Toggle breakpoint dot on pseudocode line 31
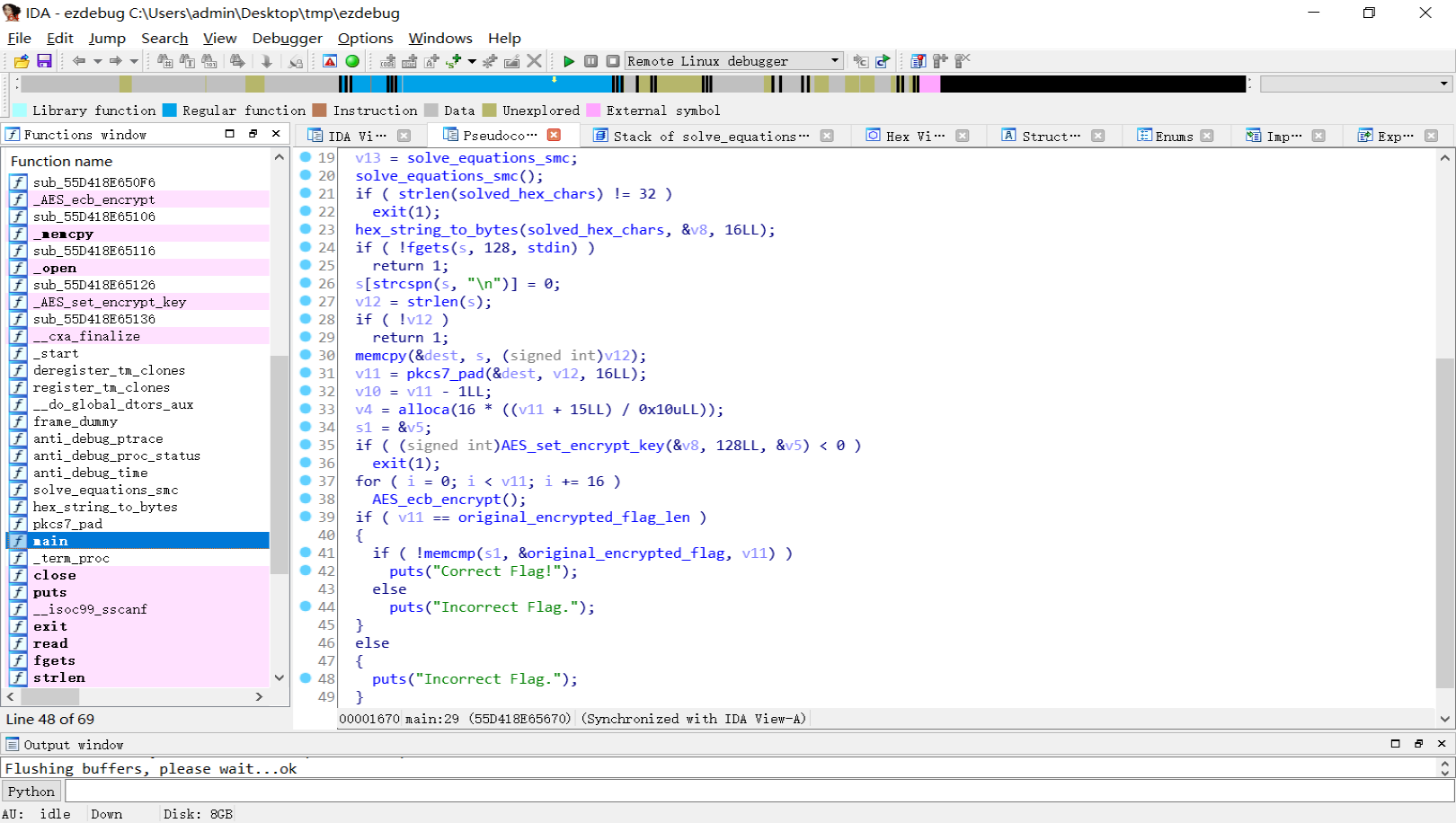Screen dimensions: 1456x823 [306, 373]
